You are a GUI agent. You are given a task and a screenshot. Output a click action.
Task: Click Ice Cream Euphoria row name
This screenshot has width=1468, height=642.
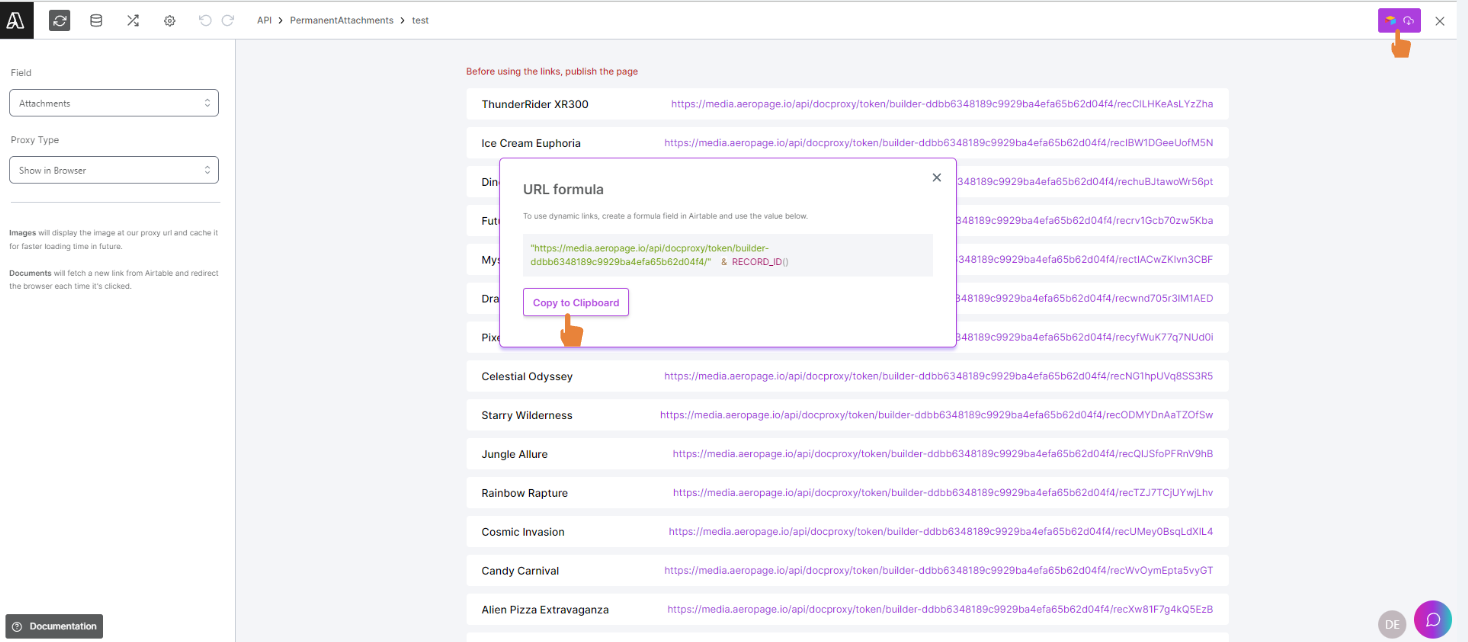531,143
